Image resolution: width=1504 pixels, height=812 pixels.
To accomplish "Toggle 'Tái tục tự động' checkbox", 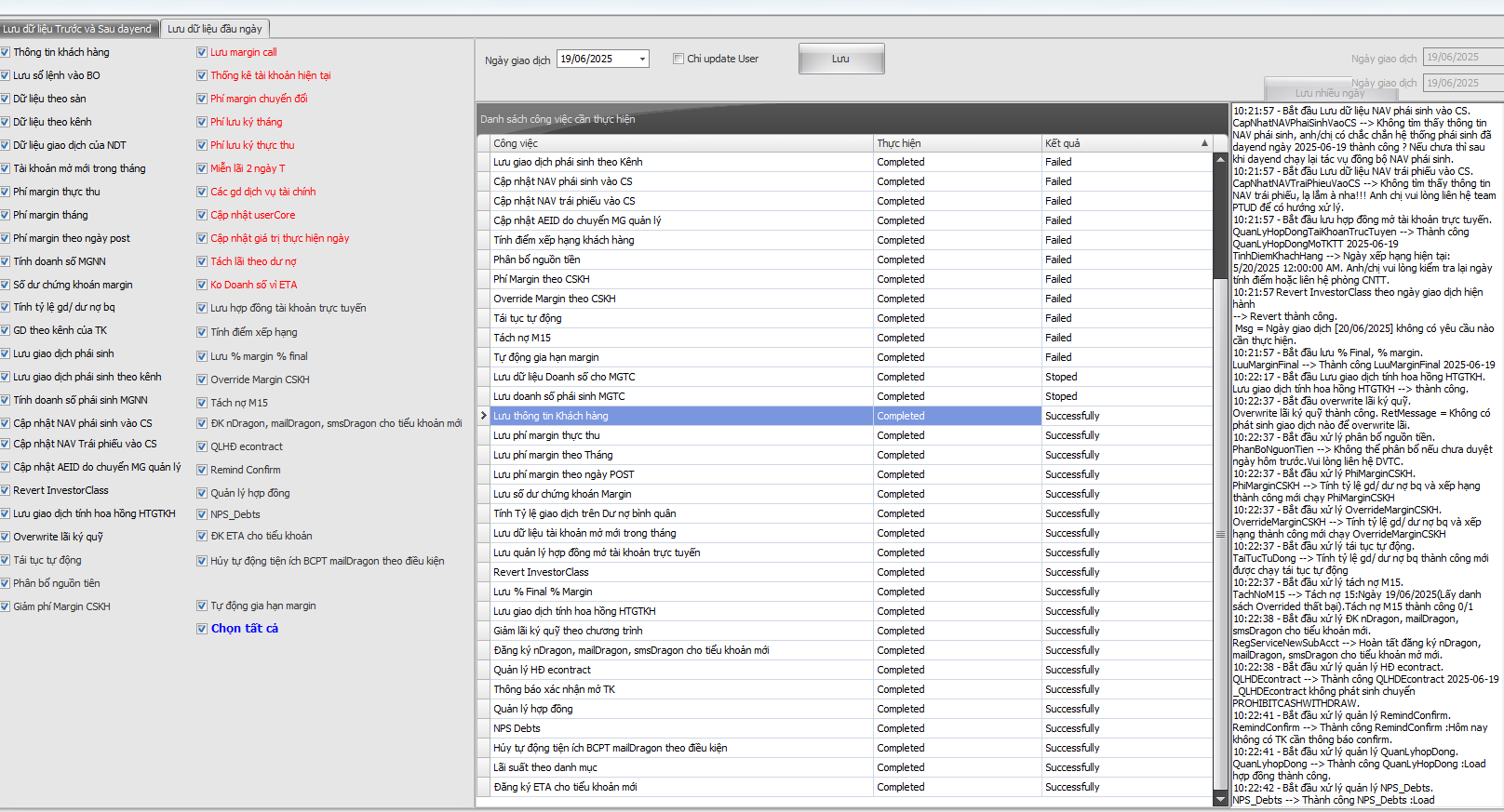I will (6, 560).
